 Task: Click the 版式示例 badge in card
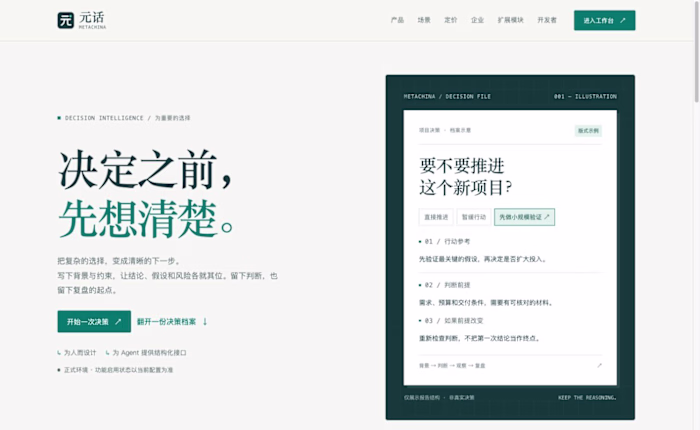pos(588,131)
